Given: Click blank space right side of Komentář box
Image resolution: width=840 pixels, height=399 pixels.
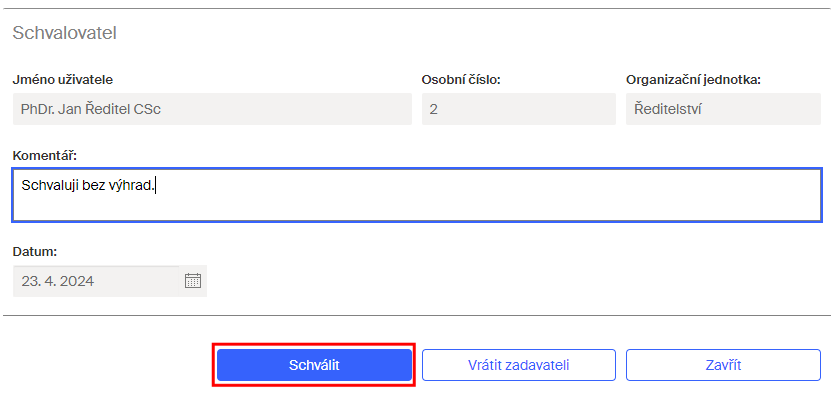Looking at the screenshot, I should point(589,195).
